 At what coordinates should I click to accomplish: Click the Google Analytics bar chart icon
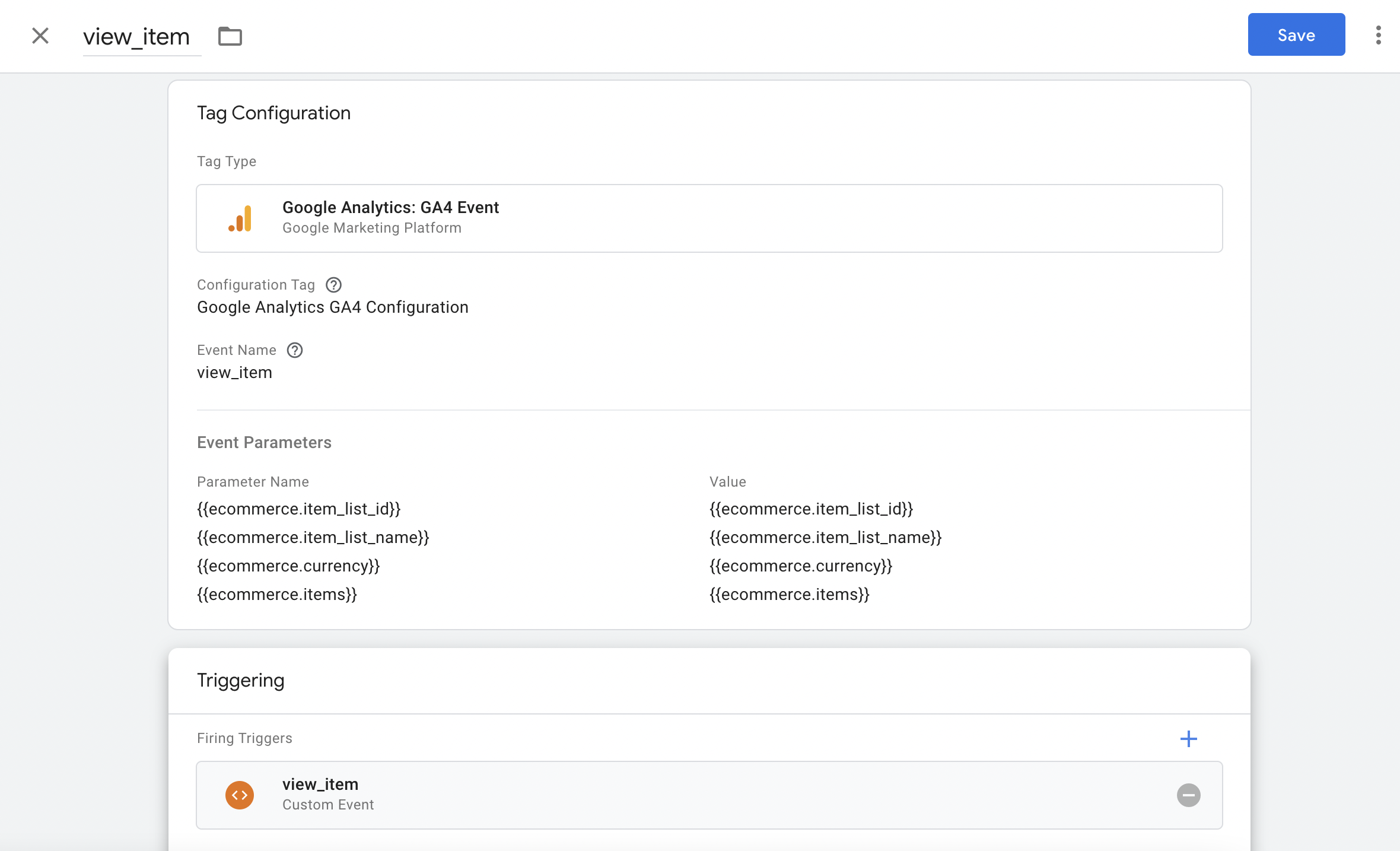click(x=240, y=218)
